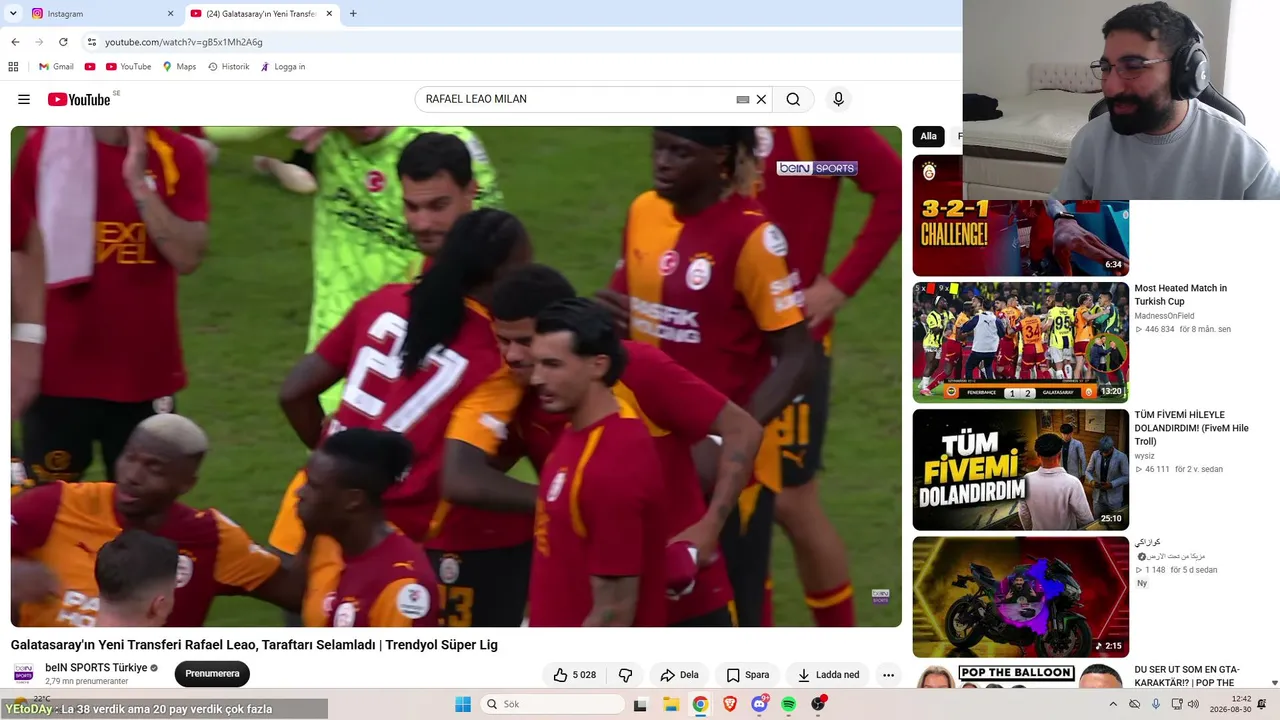The width and height of the screenshot is (1280, 720).
Task: Open the unlabeled YouTube bookmark icon
Action: point(90,67)
